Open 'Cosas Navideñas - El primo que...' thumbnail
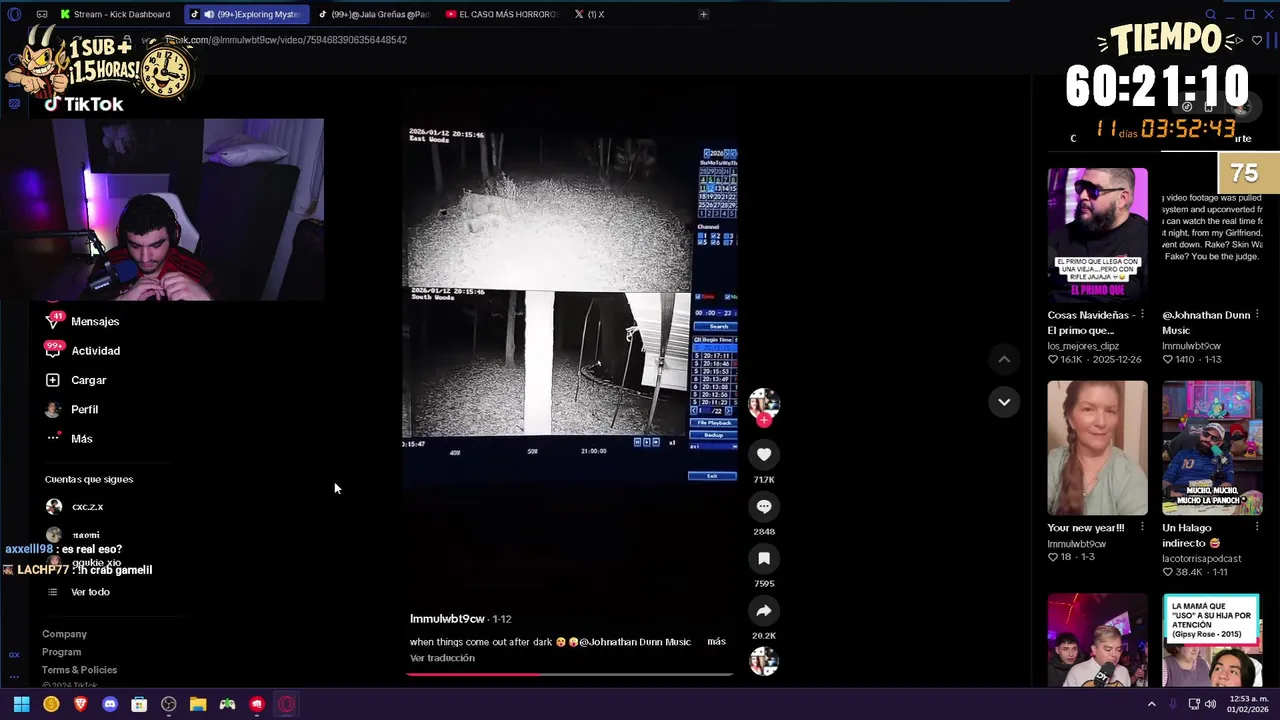The image size is (1280, 720). pyautogui.click(x=1097, y=235)
